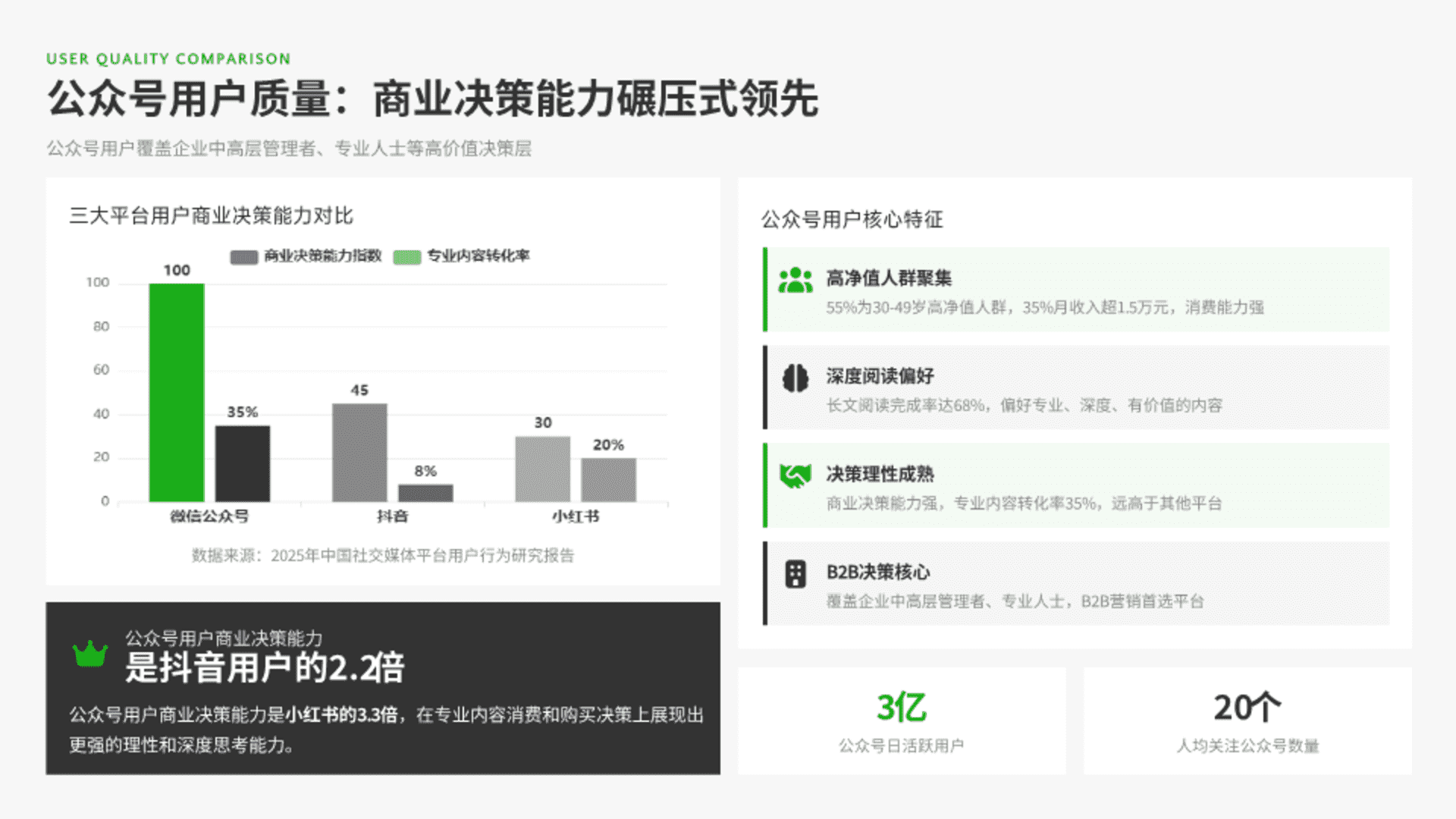Toggle the 专业内容转化率 legend swatch
This screenshot has width=1456, height=819.
pos(406,257)
